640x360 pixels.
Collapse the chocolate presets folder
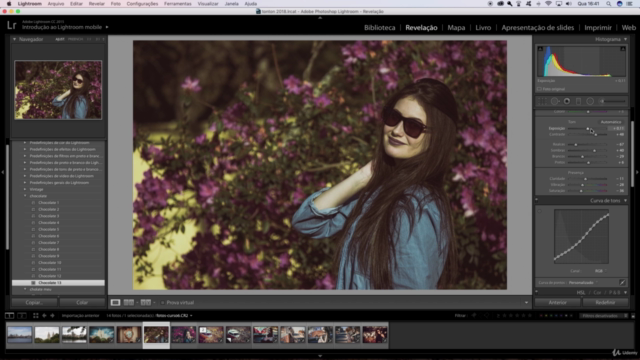[x=25, y=196]
